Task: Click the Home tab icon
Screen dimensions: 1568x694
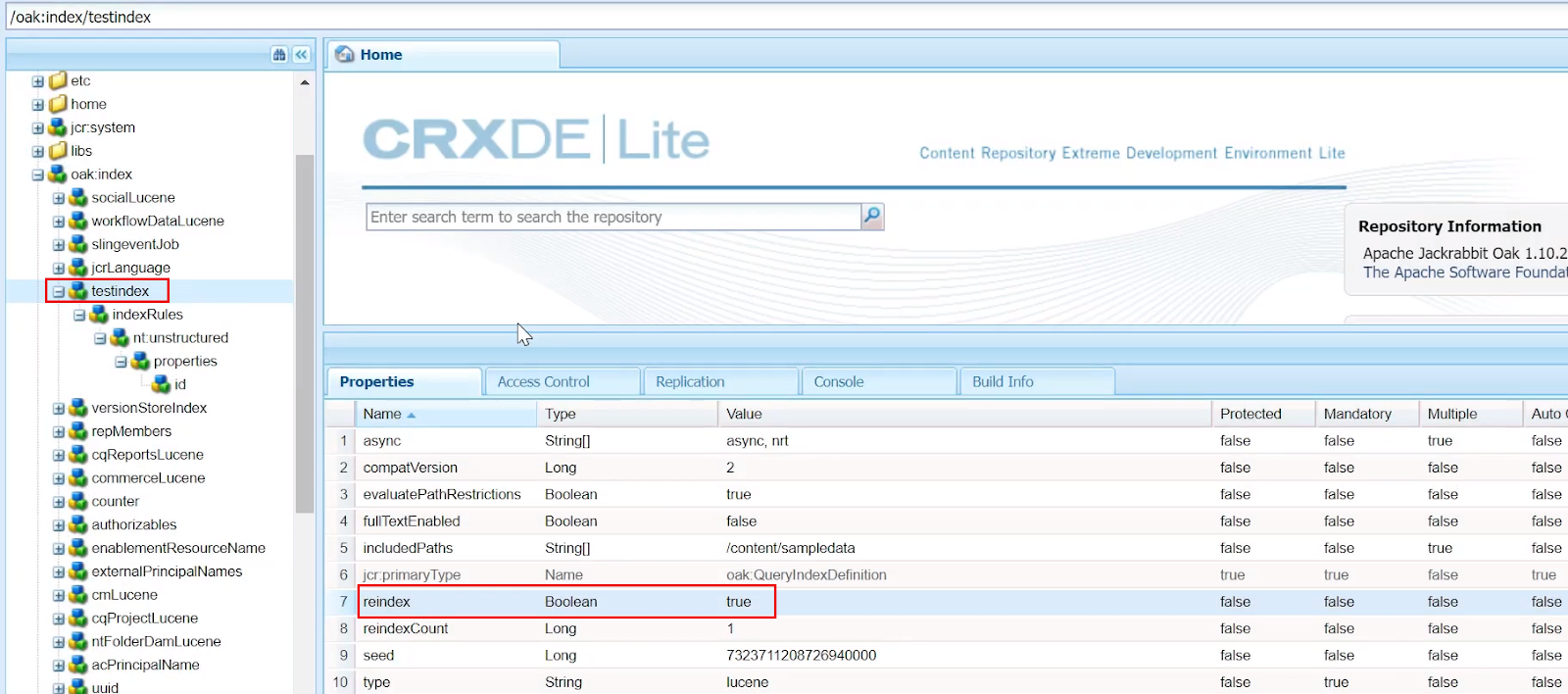Action: click(x=345, y=55)
